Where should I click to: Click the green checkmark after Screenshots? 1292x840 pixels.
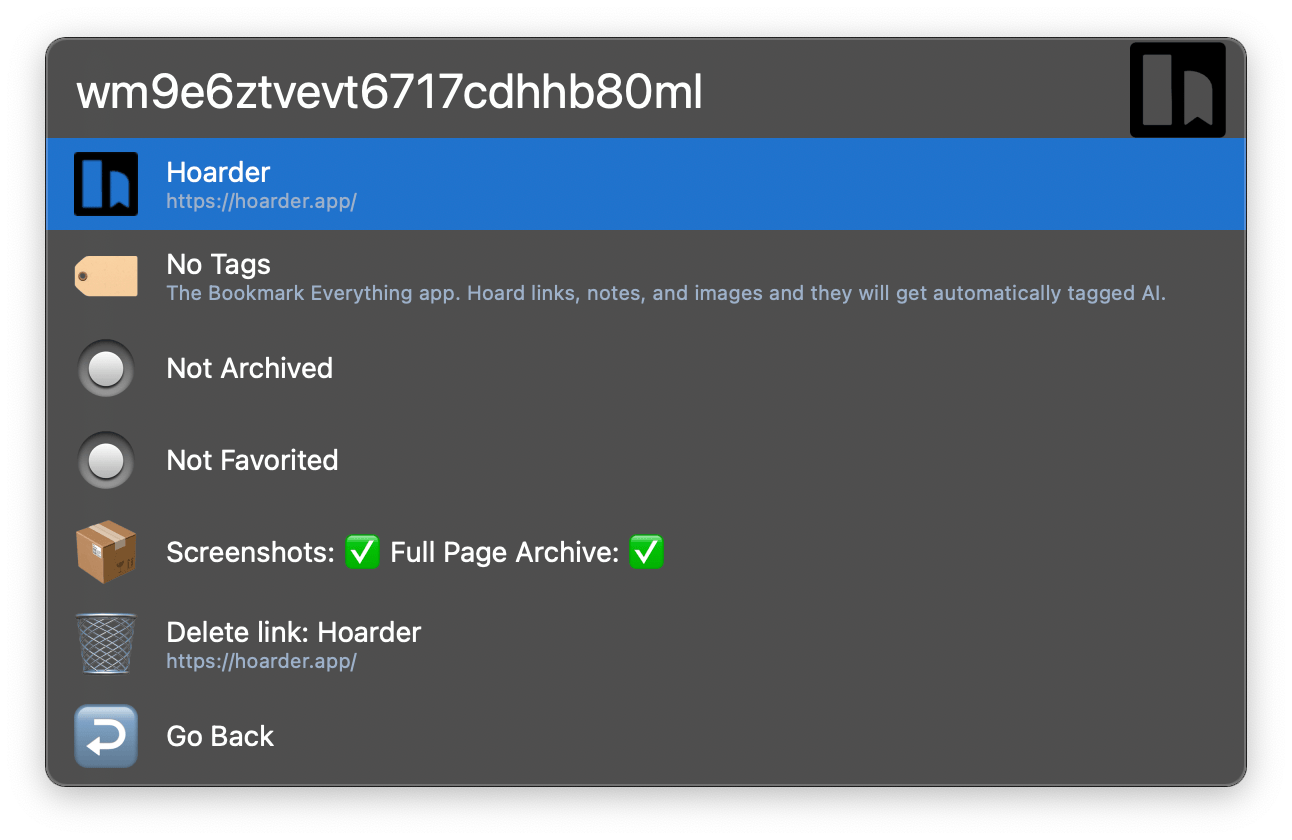(362, 552)
